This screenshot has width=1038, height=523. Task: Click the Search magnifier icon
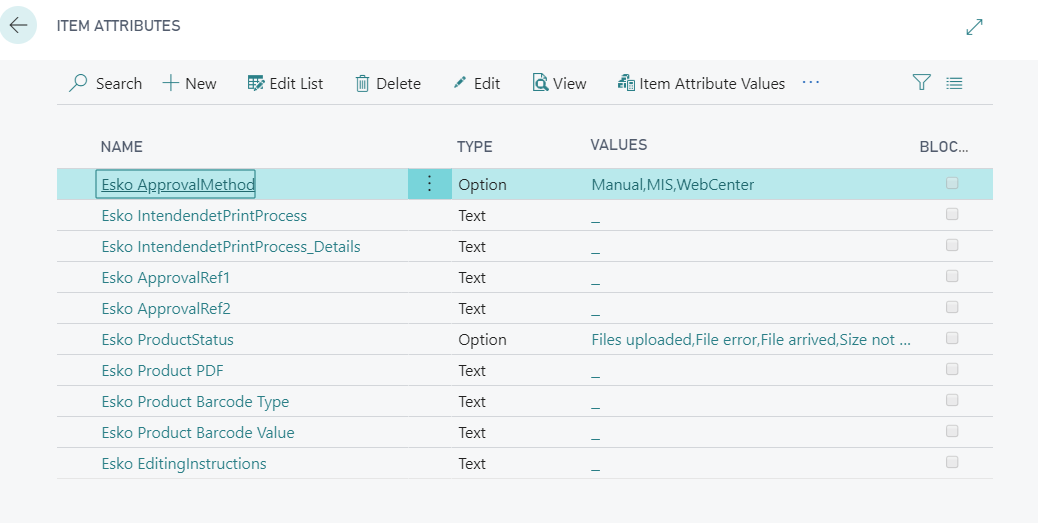(x=78, y=83)
